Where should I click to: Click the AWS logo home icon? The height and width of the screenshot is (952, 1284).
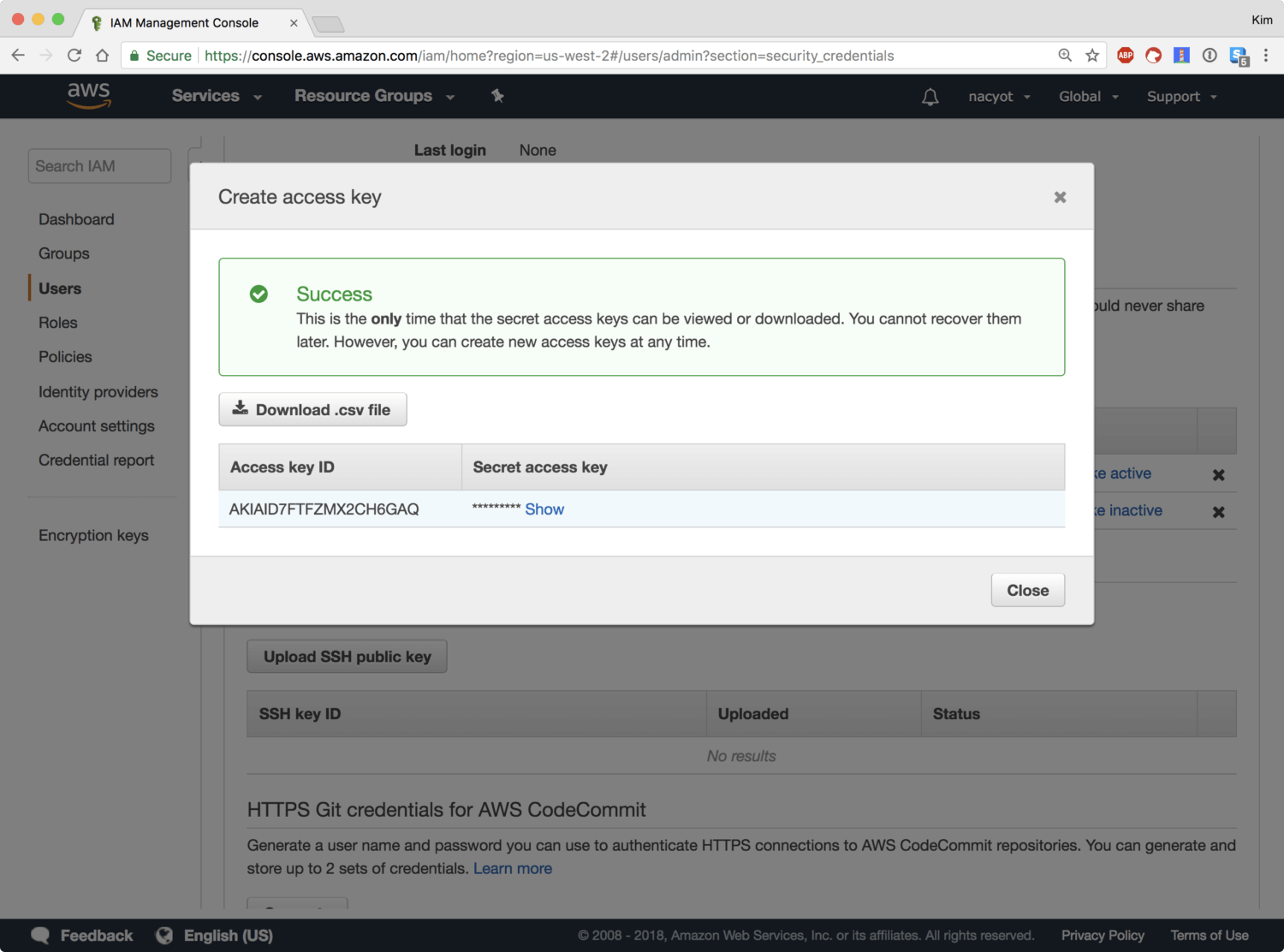click(89, 96)
